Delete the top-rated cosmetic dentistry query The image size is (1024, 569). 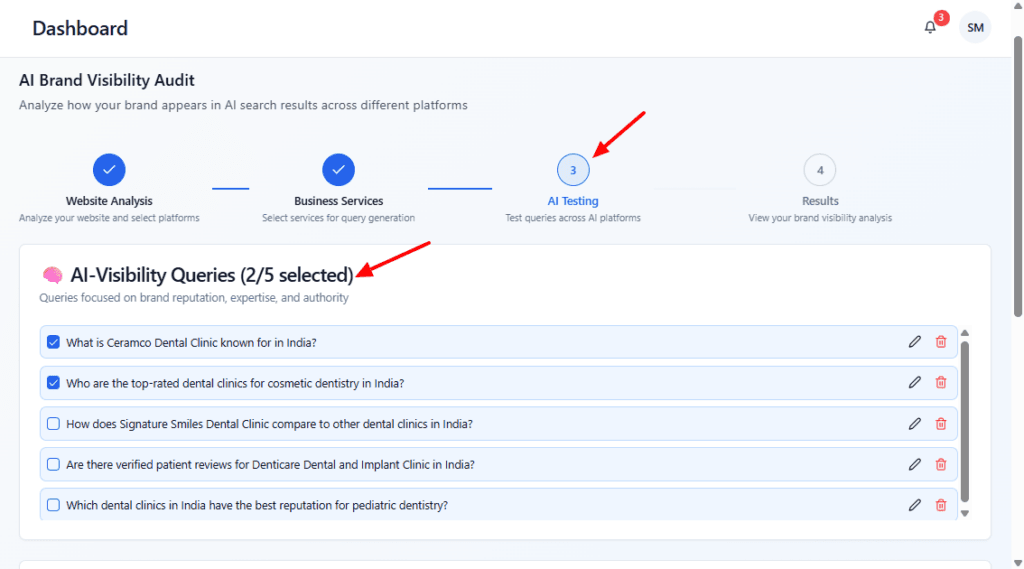click(940, 383)
